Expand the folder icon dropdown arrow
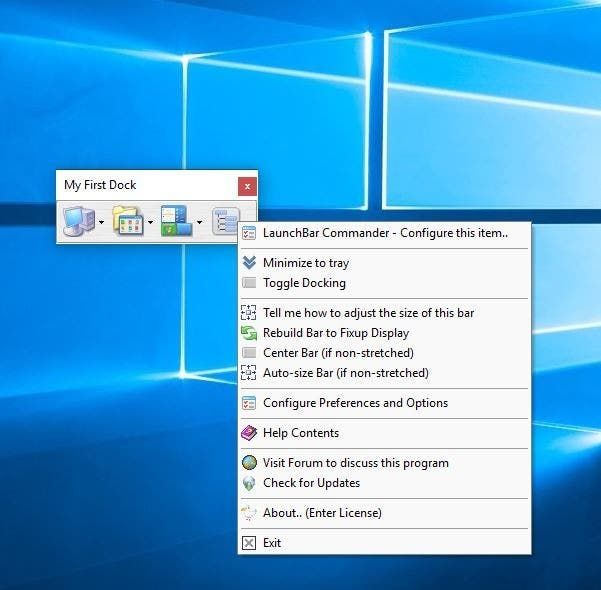Viewport: 601px width, 590px height. click(151, 222)
